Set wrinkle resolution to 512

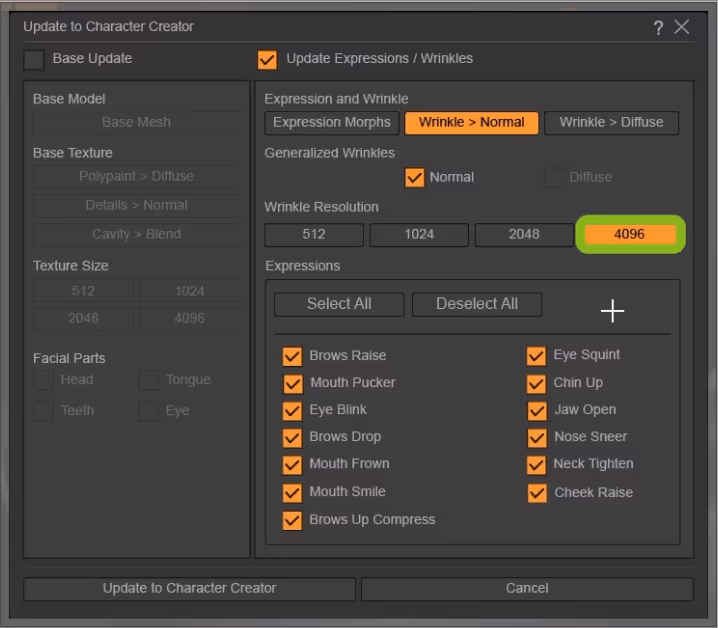(314, 235)
